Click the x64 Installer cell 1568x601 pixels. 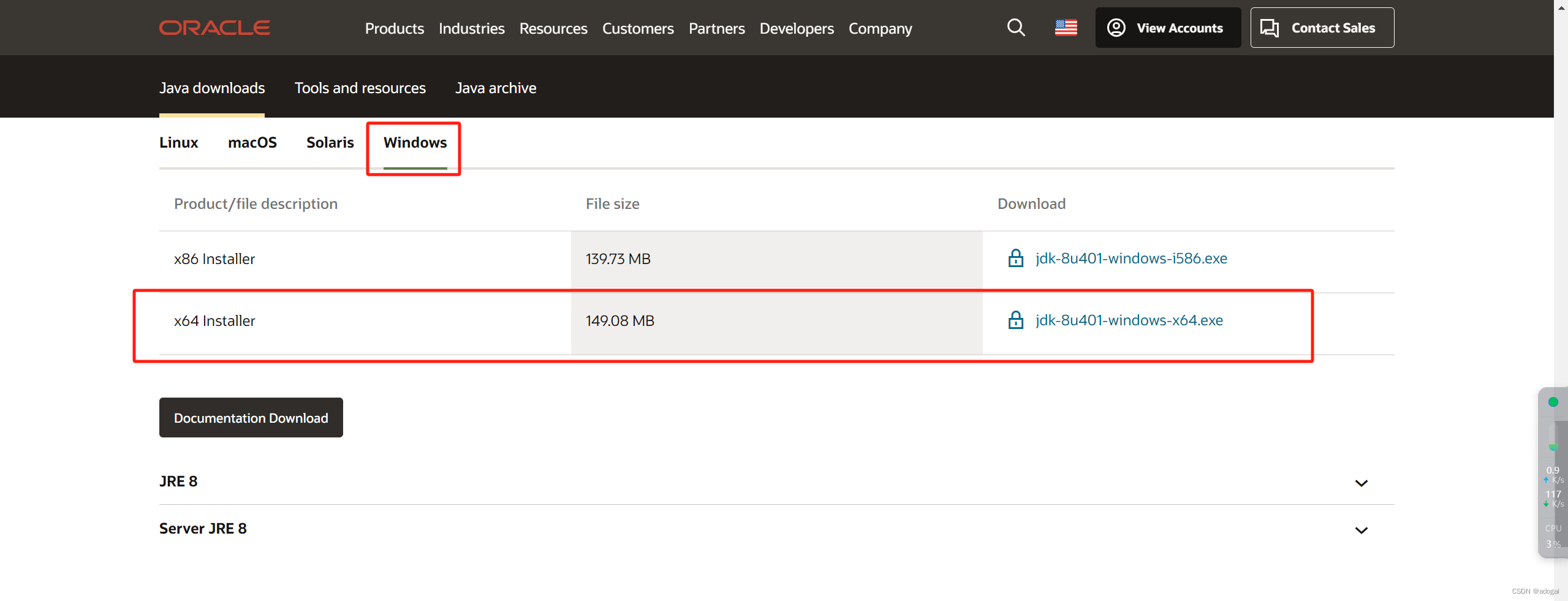click(214, 321)
